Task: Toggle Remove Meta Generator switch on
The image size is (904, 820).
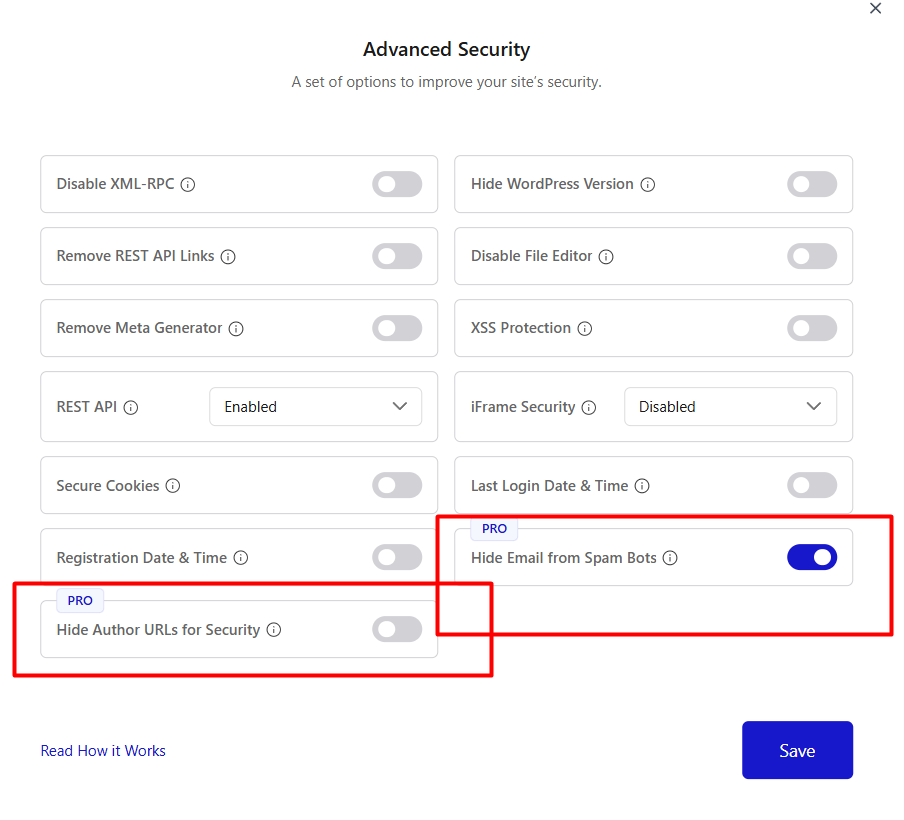Action: point(397,328)
